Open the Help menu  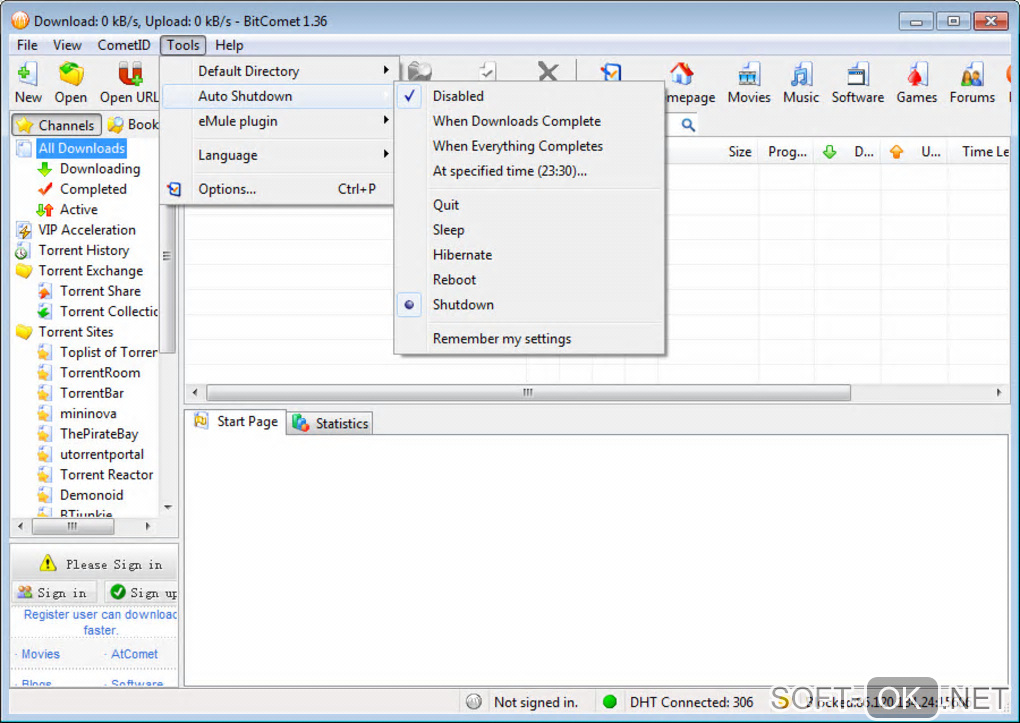229,45
